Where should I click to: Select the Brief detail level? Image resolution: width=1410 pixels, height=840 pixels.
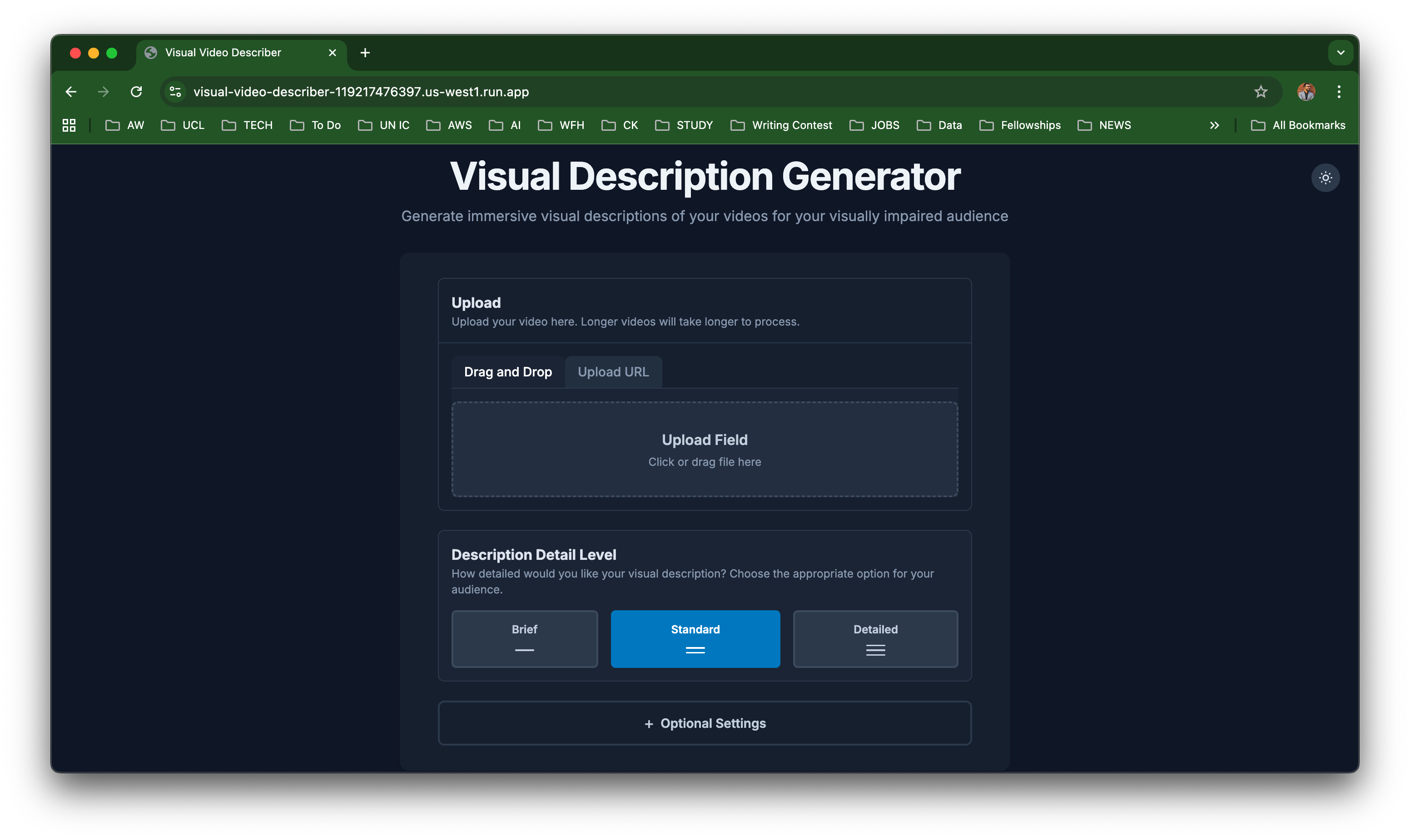pos(524,638)
